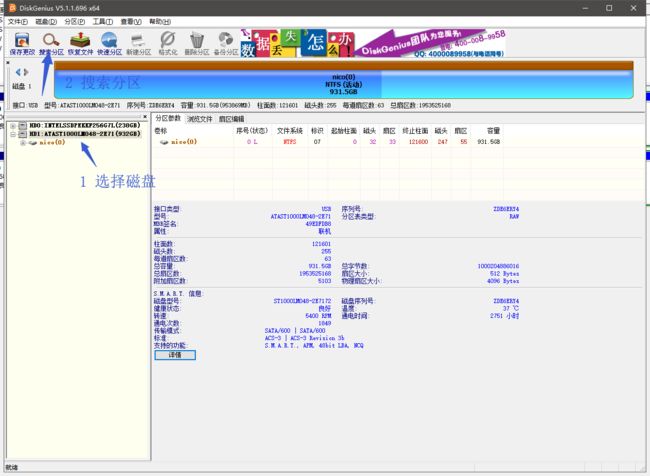Image resolution: width=650 pixels, height=476 pixels.
Task: Click the SATA/600 transfer mode value
Action: pyautogui.click(x=295, y=331)
